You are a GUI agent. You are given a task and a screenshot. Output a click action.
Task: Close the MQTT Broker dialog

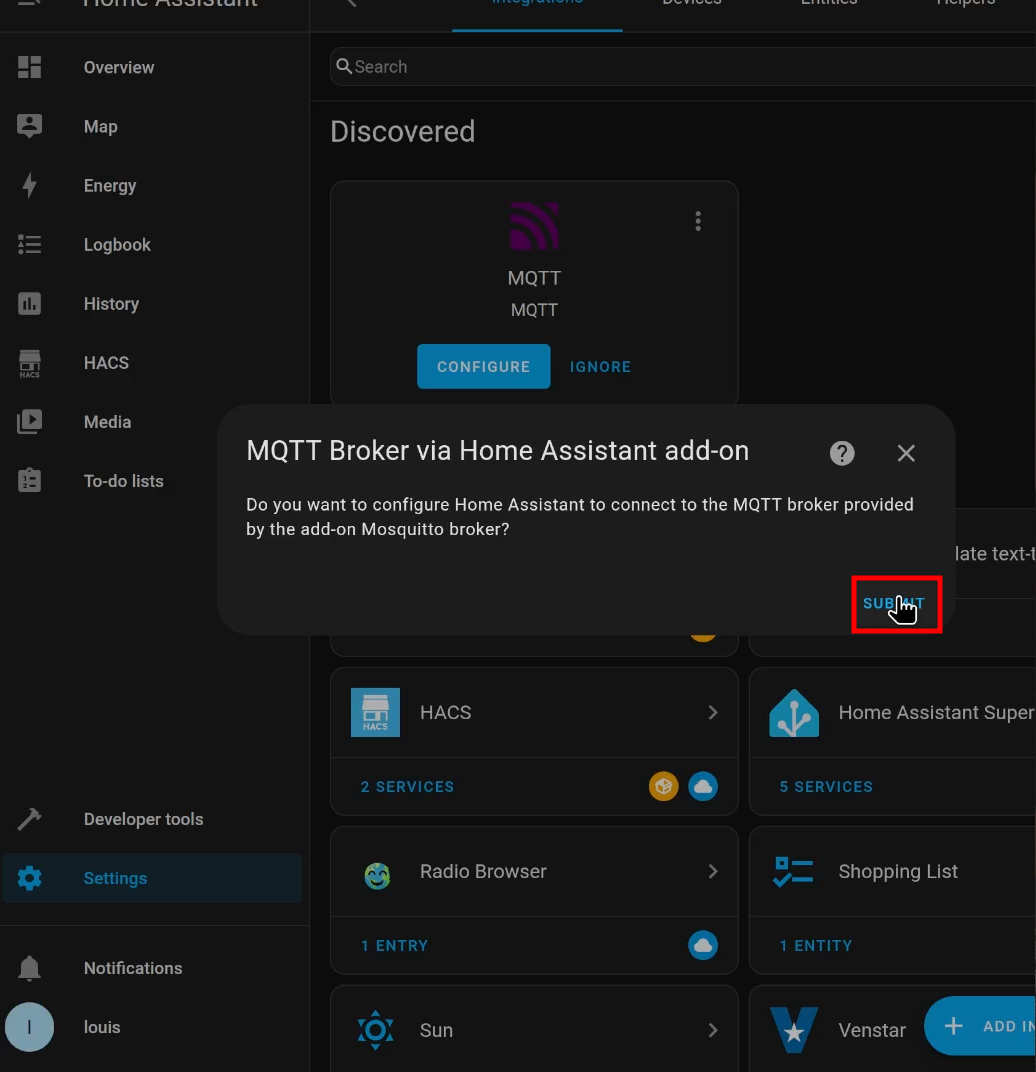point(906,453)
